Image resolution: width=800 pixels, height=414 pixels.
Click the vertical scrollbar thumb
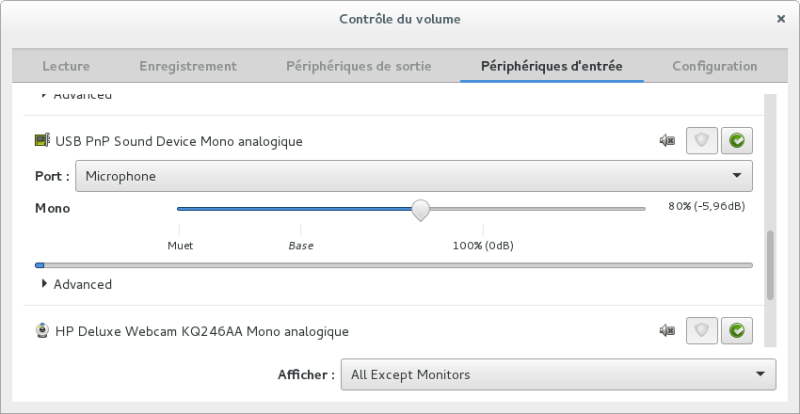(770, 265)
